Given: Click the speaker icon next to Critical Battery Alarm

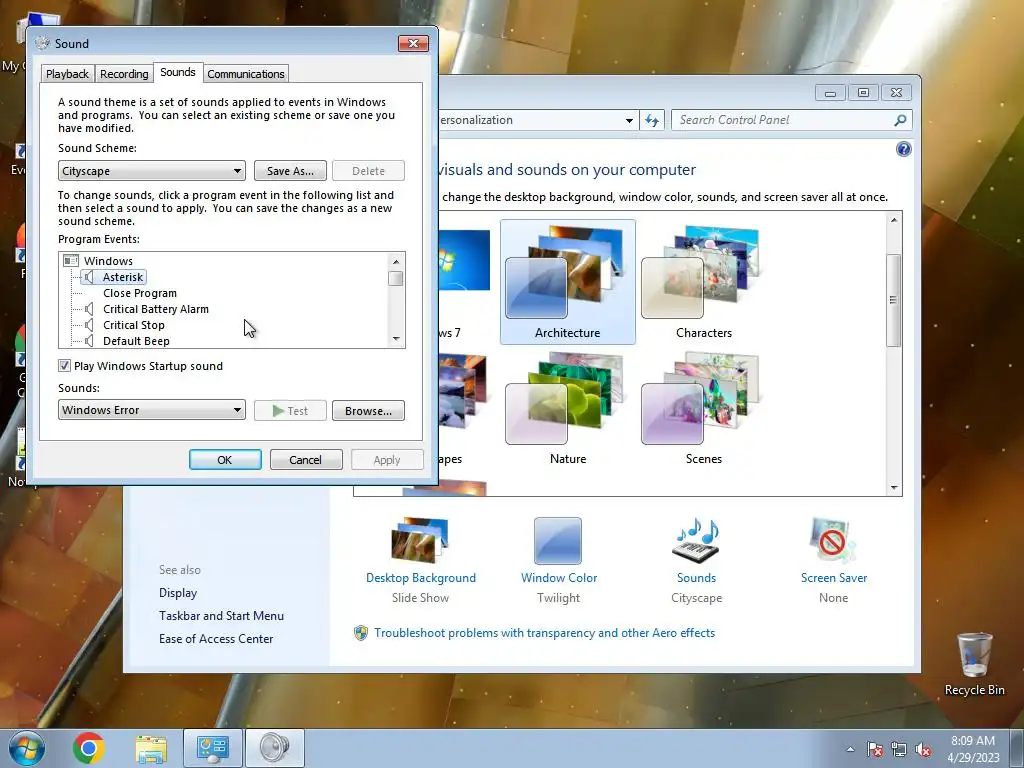Looking at the screenshot, I should point(89,310).
